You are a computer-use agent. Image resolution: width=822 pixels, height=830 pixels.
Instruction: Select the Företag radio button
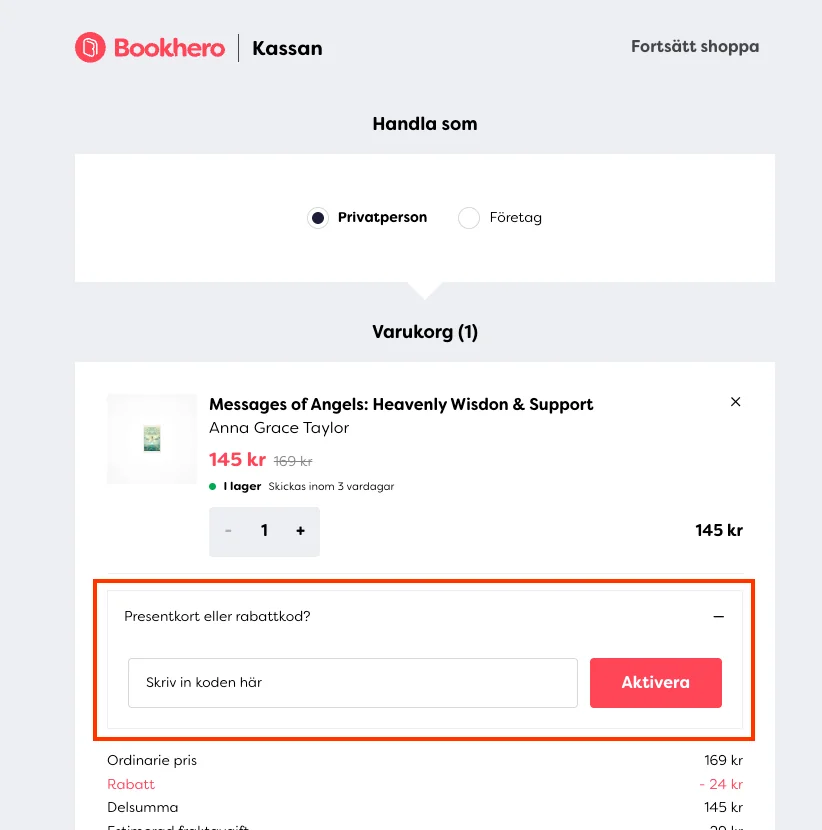469,218
